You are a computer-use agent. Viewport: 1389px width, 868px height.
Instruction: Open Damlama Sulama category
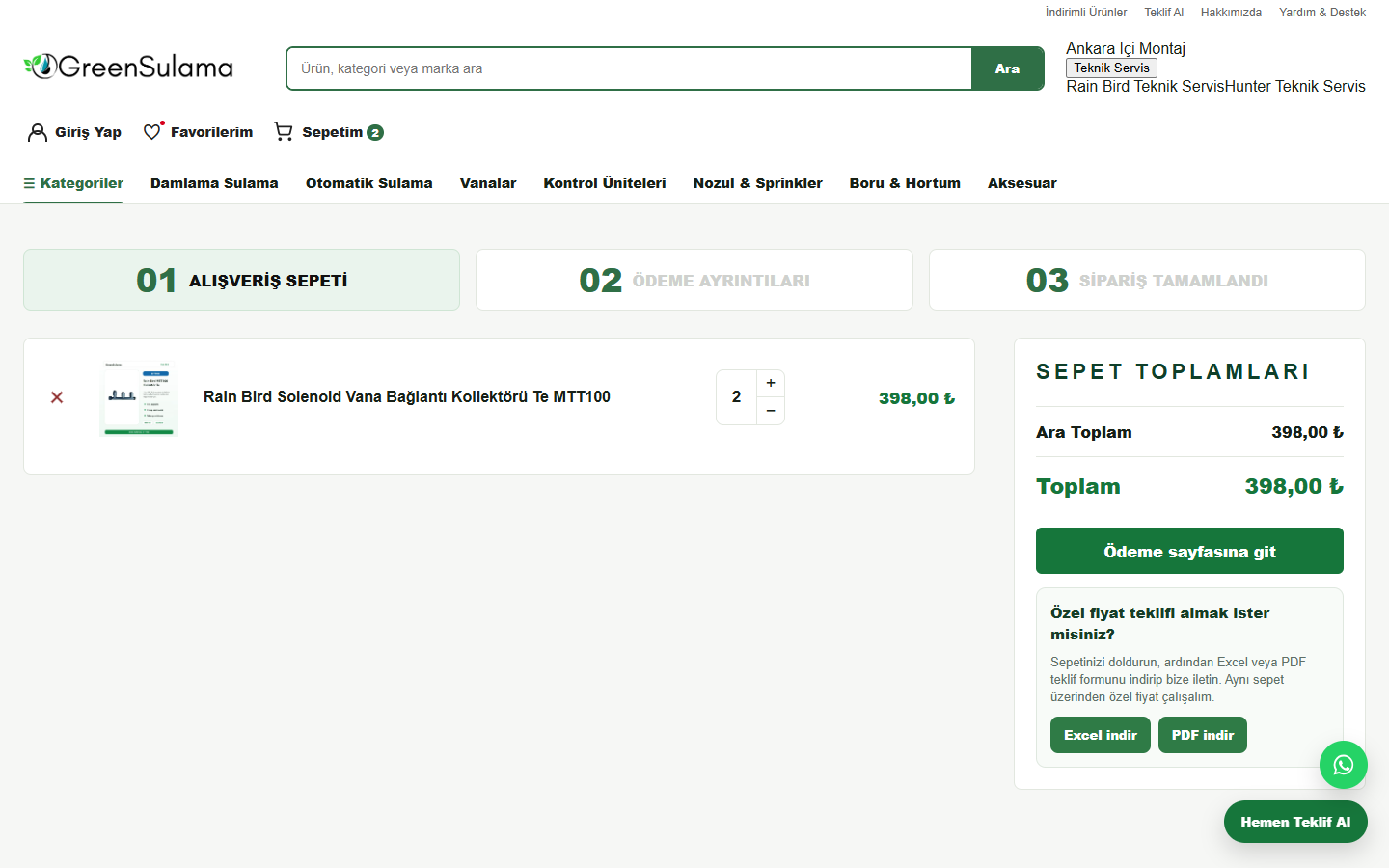click(x=214, y=183)
